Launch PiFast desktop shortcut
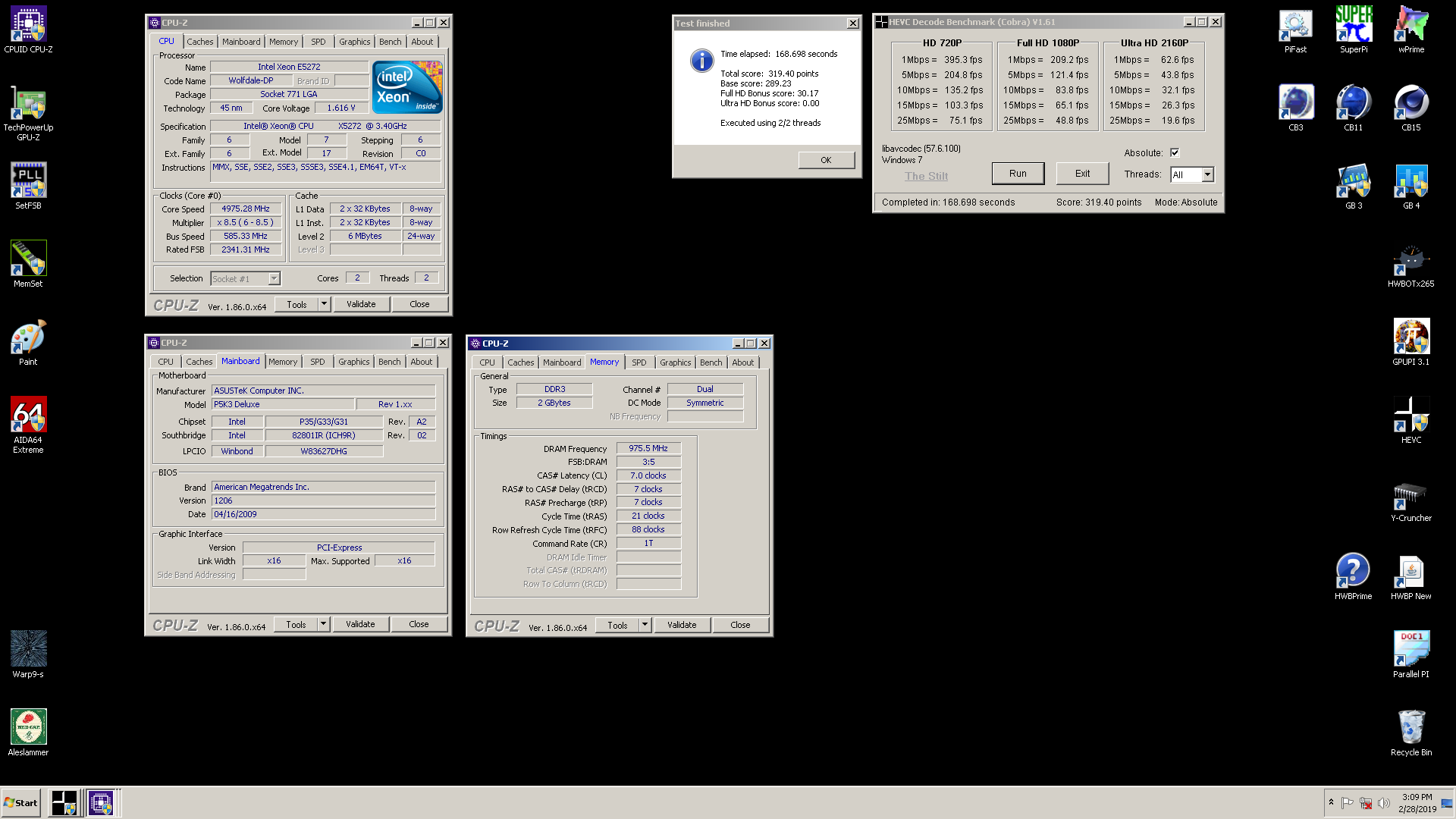Screen dimensions: 1456x819 pos(1295,30)
